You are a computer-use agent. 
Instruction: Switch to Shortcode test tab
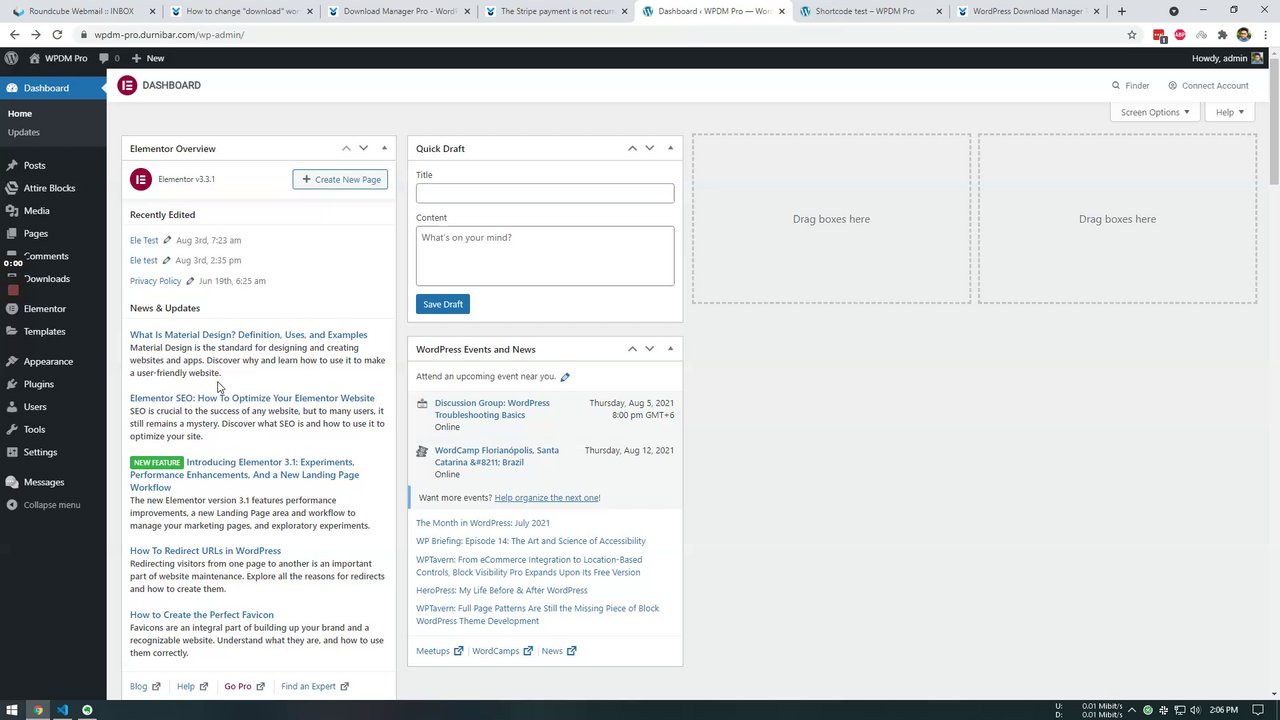click(x=869, y=11)
